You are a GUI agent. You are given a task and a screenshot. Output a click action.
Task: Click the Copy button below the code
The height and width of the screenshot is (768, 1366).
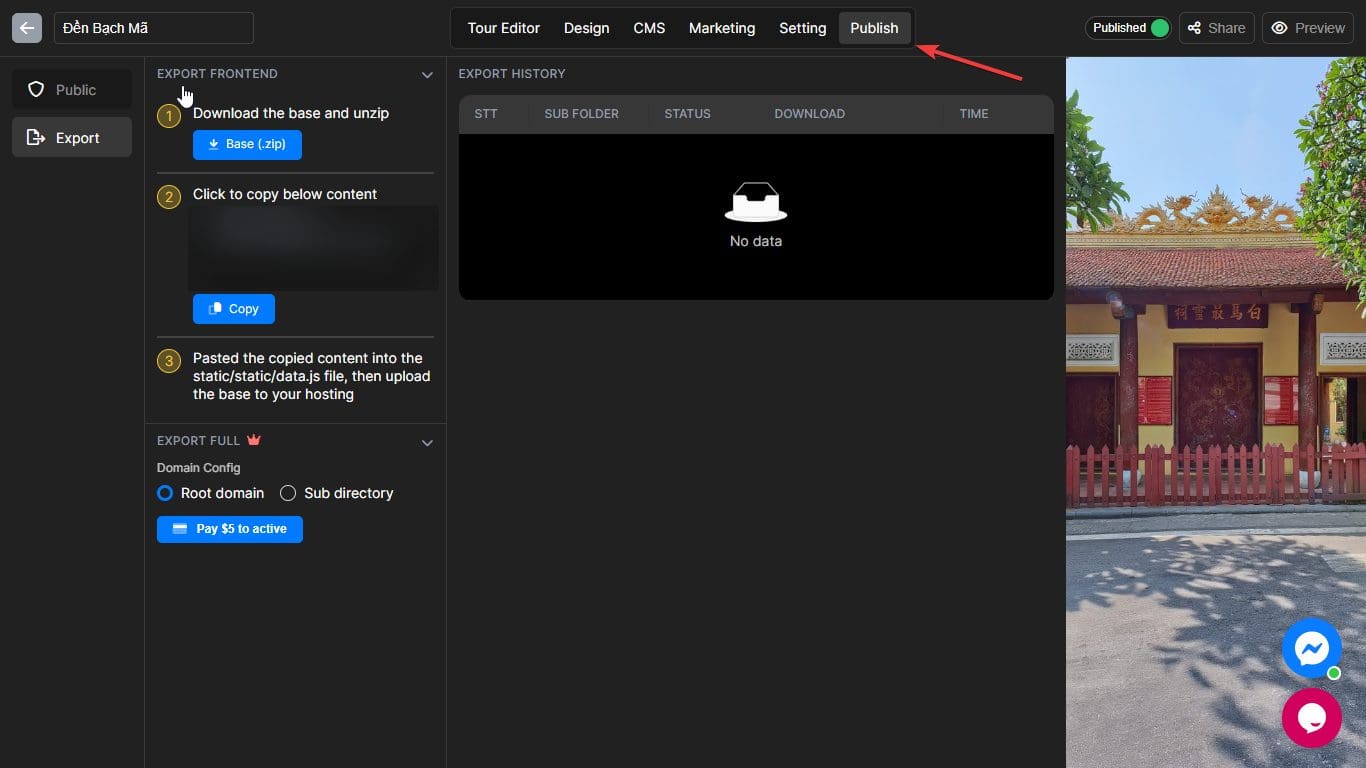(x=233, y=308)
